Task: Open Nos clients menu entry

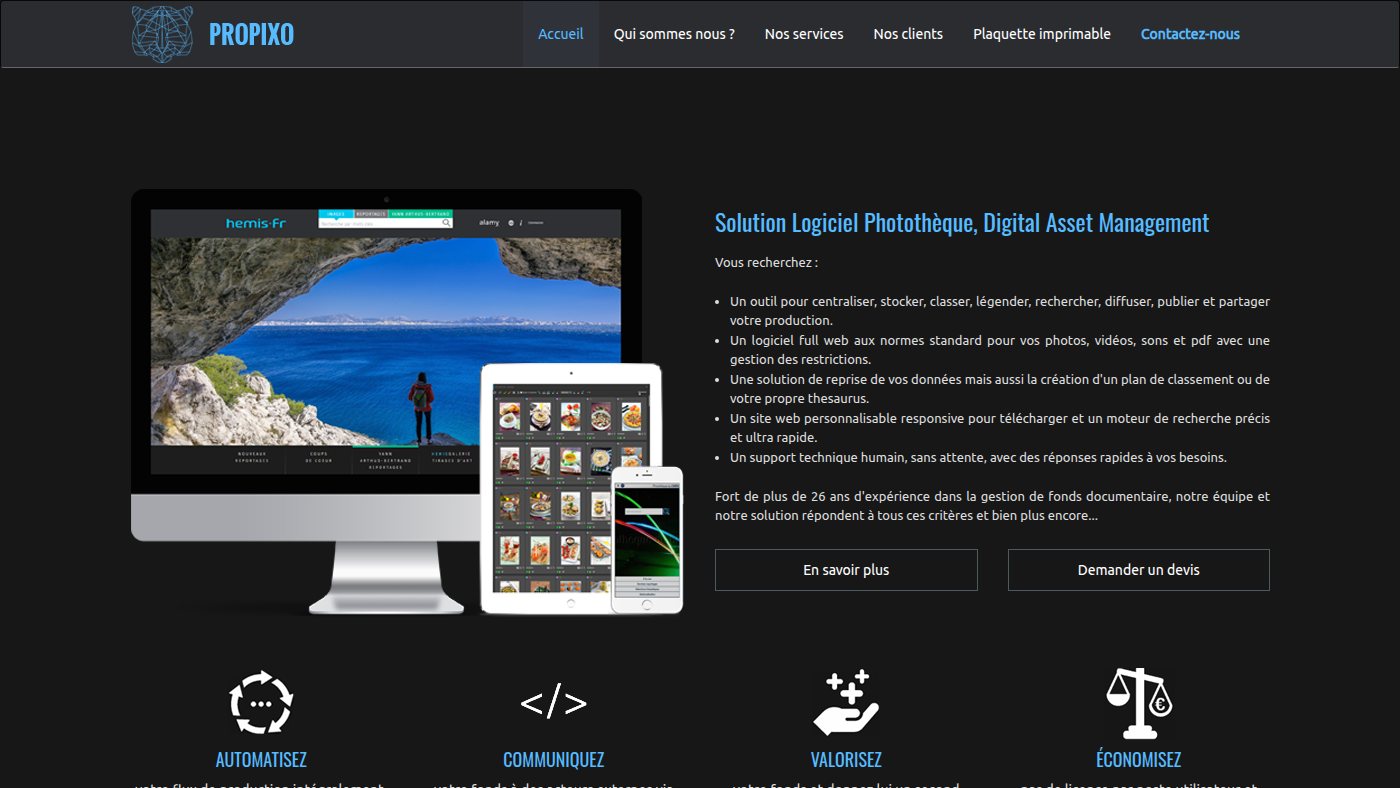Action: [908, 34]
